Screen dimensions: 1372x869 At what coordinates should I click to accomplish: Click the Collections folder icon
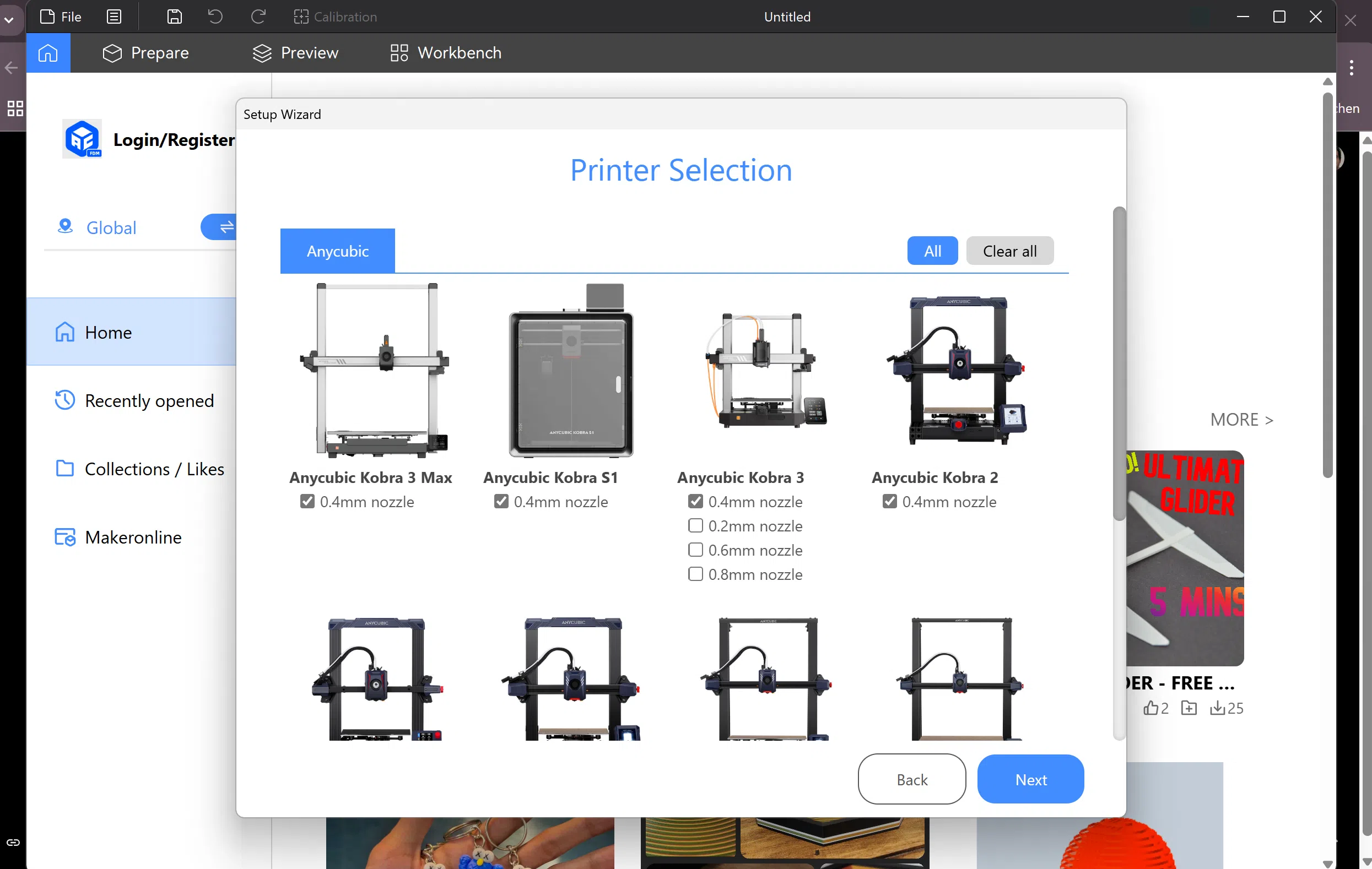click(x=64, y=468)
